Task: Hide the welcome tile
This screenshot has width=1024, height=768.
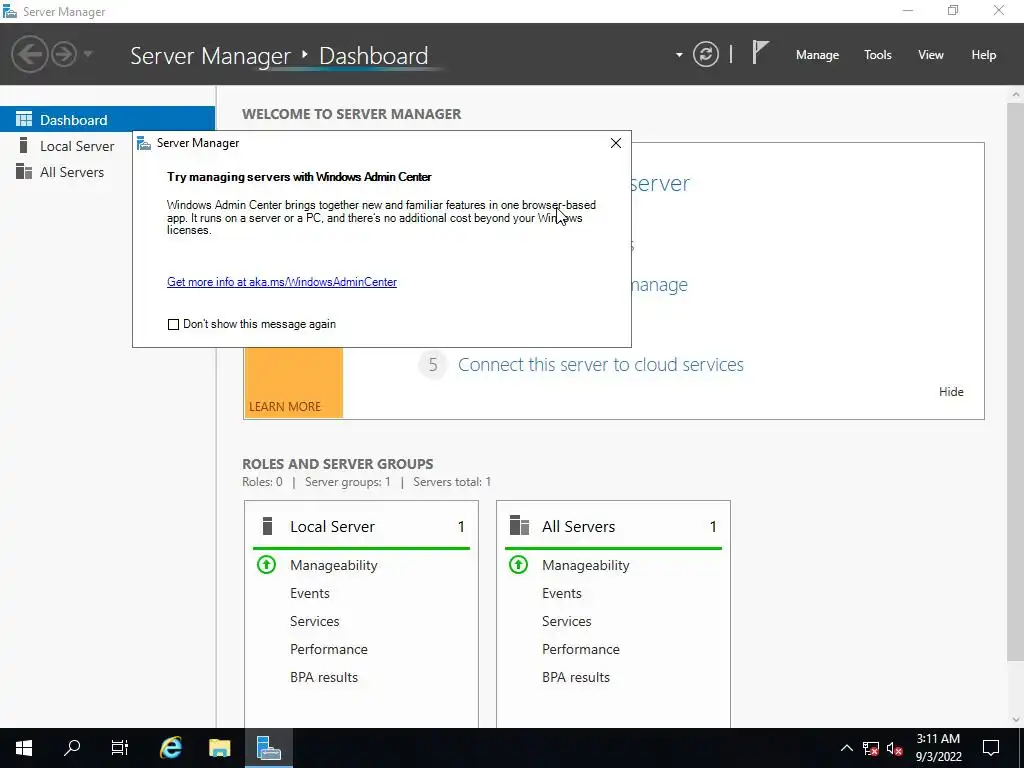Action: coord(951,392)
